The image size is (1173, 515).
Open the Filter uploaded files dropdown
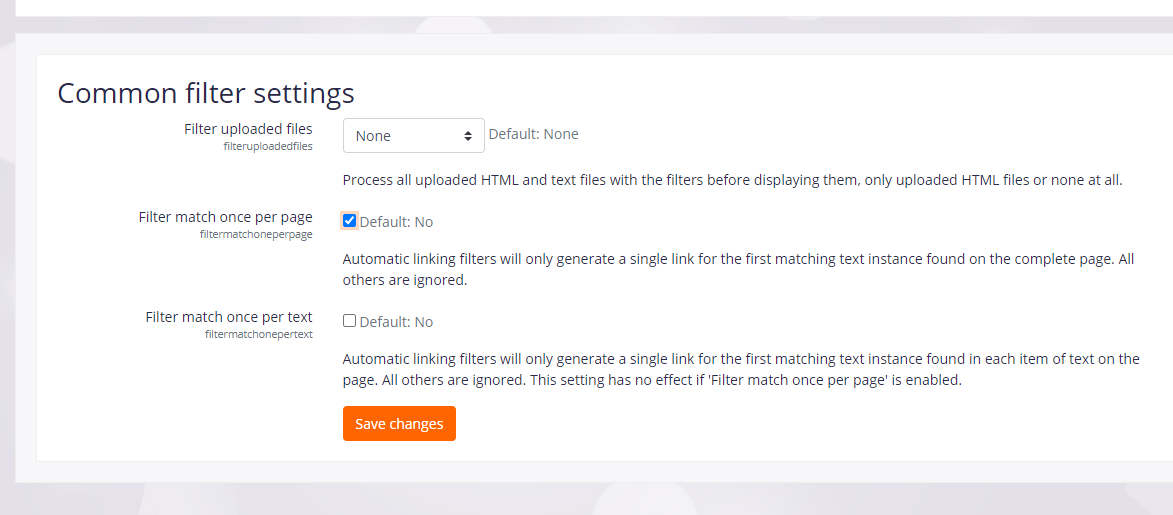[414, 135]
